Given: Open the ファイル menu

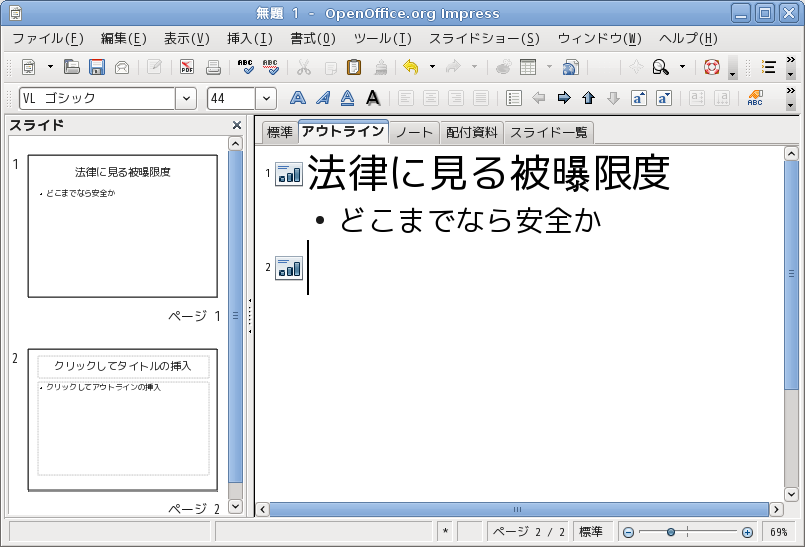Looking at the screenshot, I should click(x=48, y=39).
